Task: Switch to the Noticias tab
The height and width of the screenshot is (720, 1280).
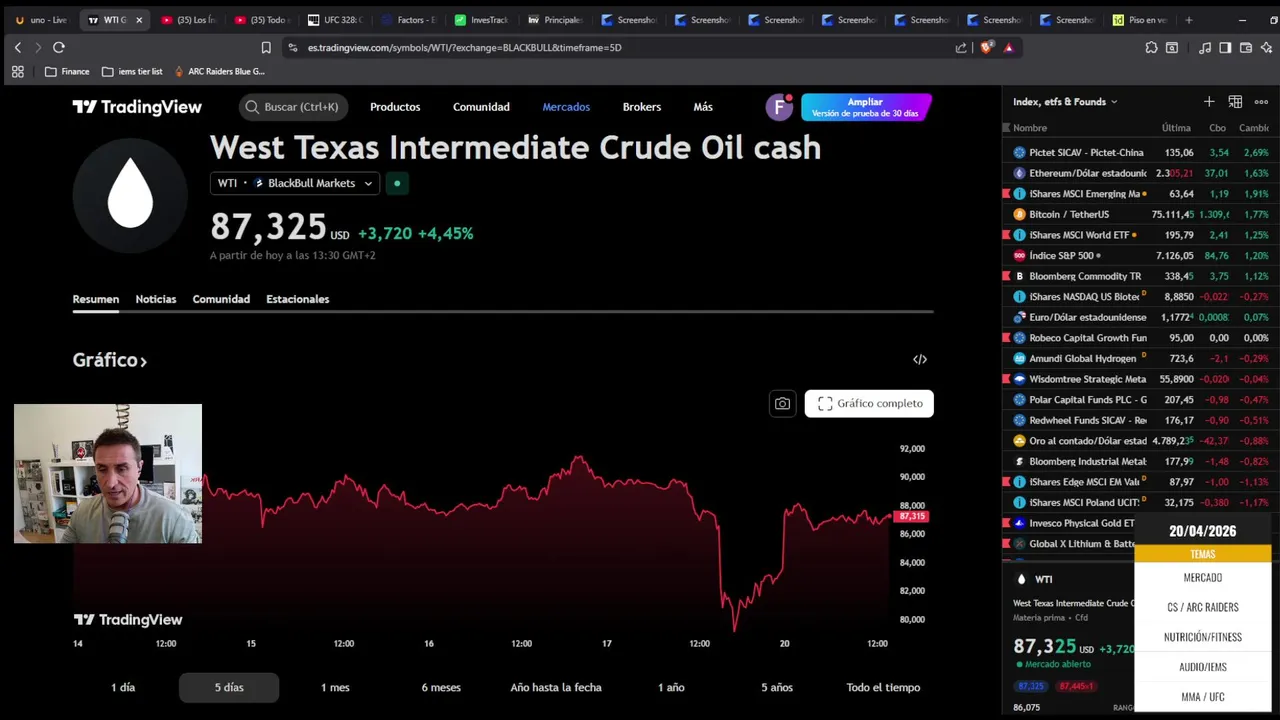Action: tap(156, 299)
